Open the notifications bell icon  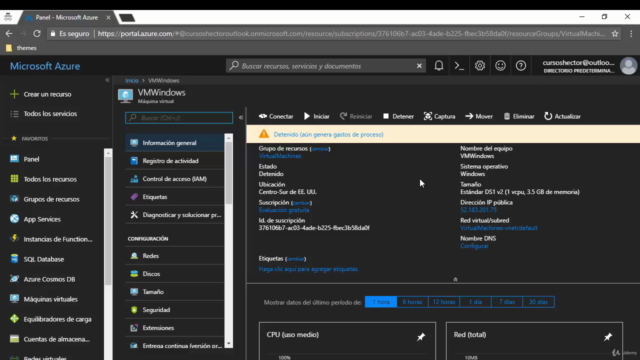[x=439, y=66]
